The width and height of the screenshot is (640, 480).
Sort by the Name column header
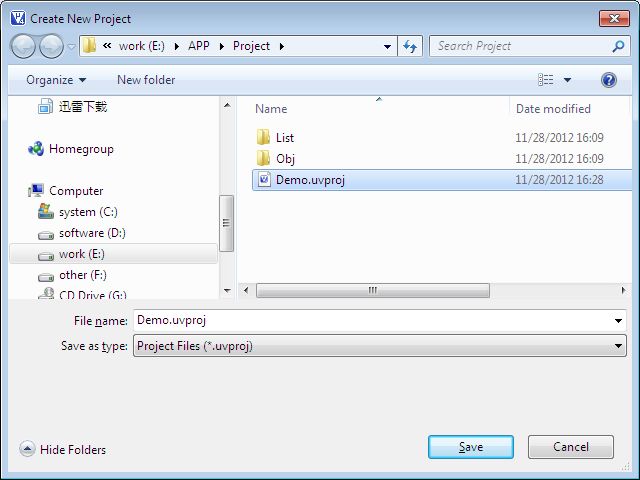tap(271, 109)
